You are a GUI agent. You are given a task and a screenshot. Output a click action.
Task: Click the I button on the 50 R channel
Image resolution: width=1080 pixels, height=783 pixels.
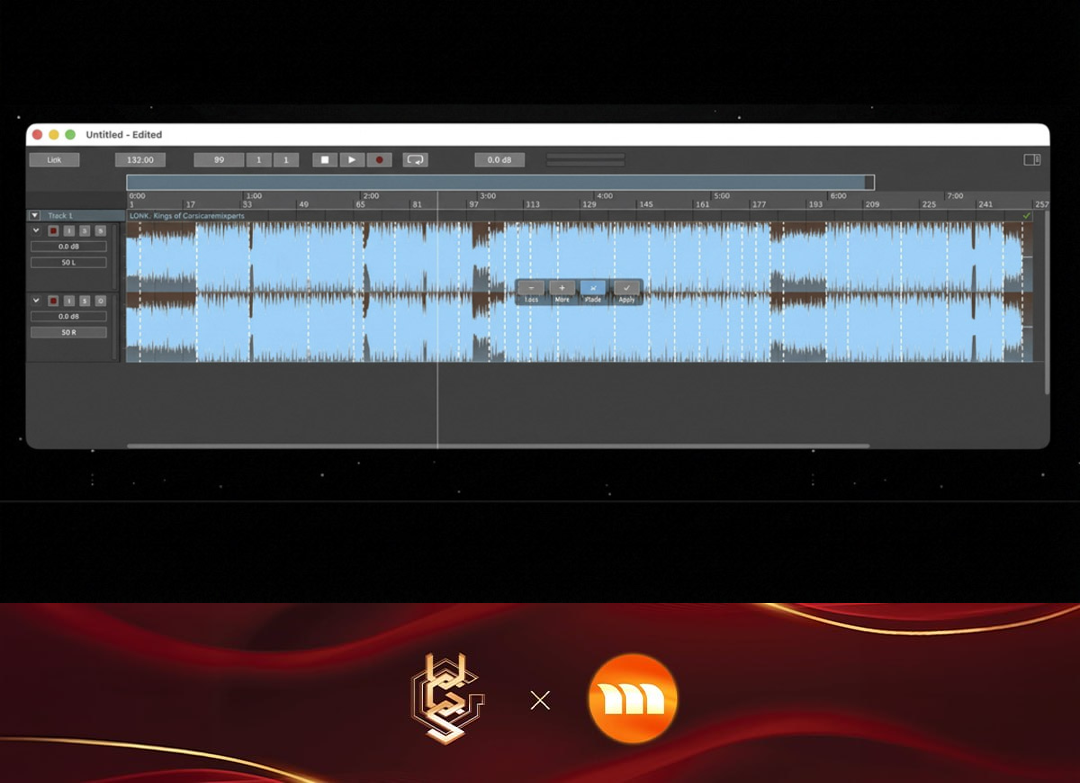[x=69, y=301]
